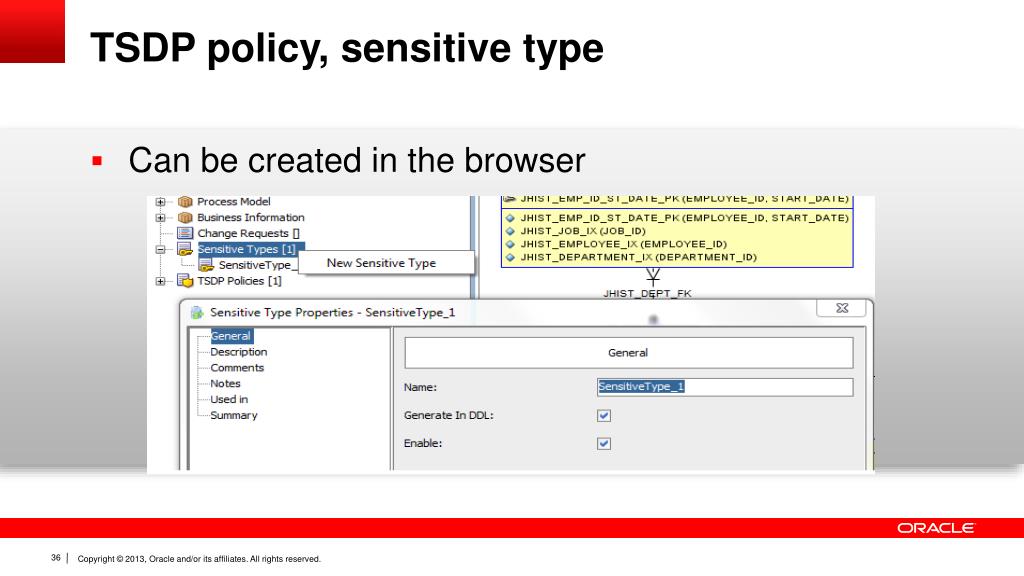Screen dimensions: 1024x576
Task: Click the JHIST_DEPT_FK relationship label
Action: point(647,294)
